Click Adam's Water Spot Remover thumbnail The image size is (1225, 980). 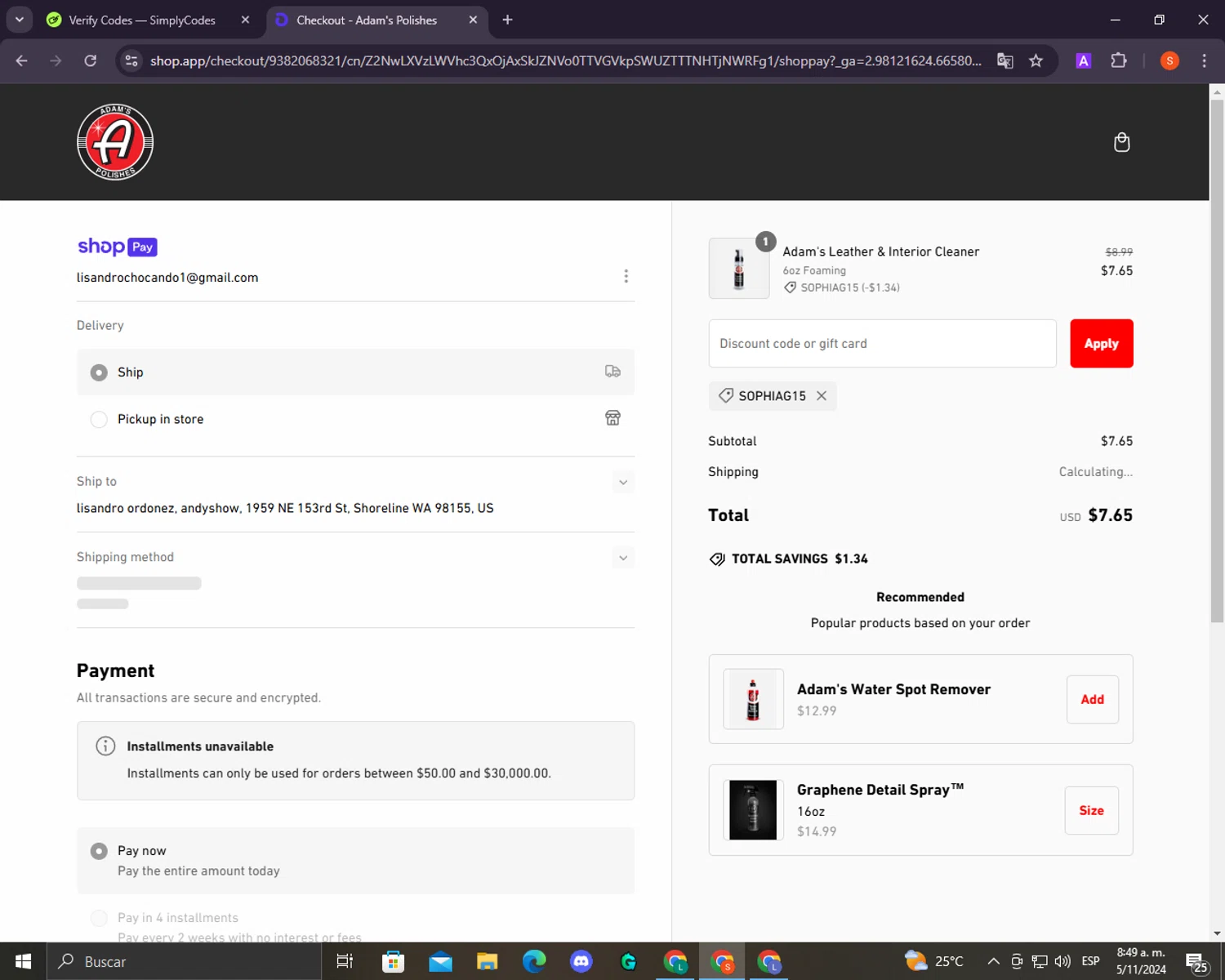point(753,699)
